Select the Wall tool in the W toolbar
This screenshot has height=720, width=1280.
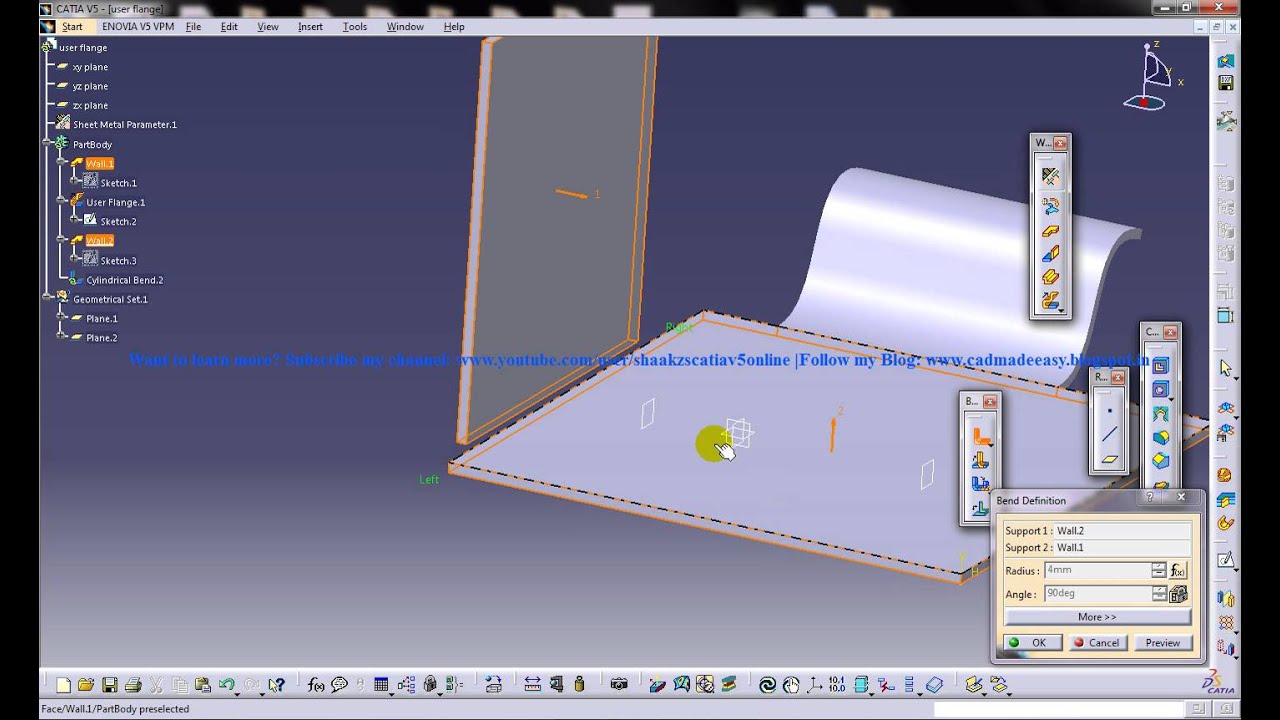[1050, 230]
